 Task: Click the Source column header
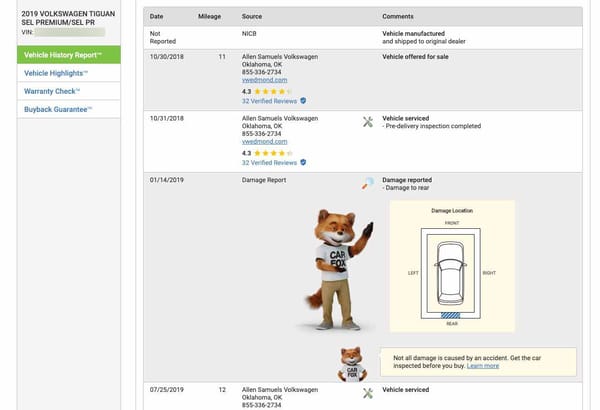pyautogui.click(x=252, y=16)
